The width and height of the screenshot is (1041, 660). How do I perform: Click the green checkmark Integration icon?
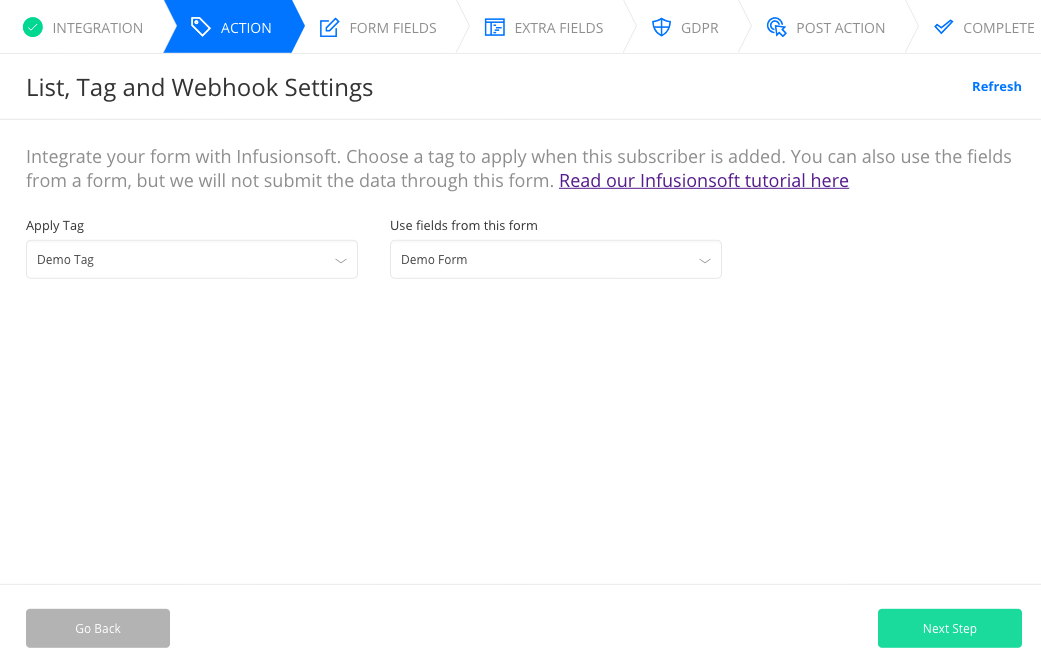pos(33,27)
